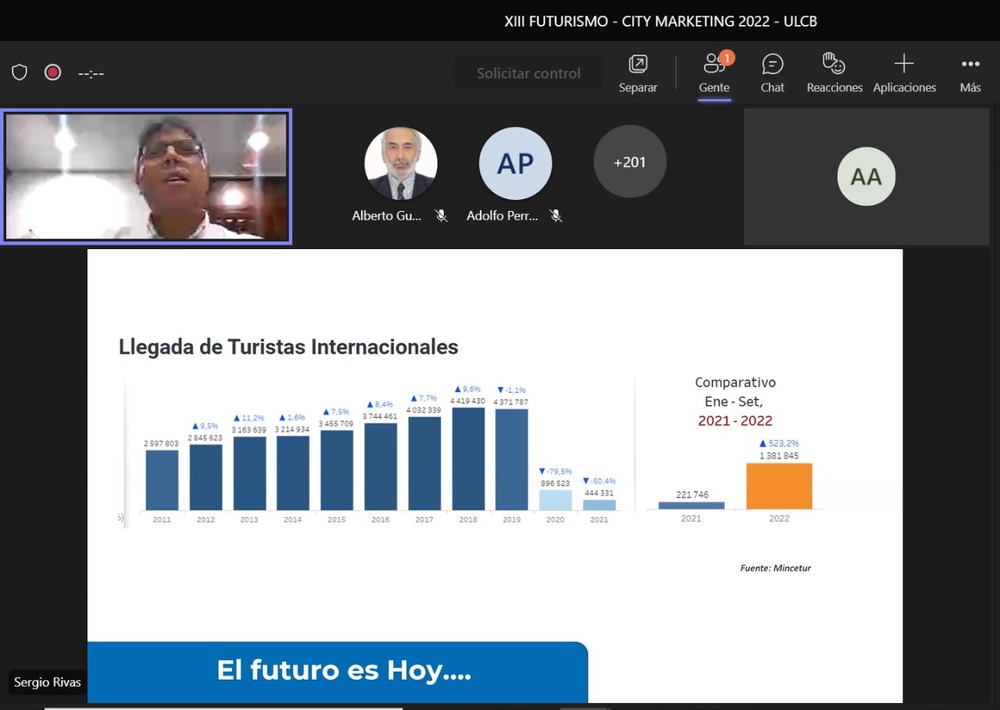Viewport: 1000px width, 710px height.
Task: Open the meeting security shield icon
Action: click(x=19, y=71)
